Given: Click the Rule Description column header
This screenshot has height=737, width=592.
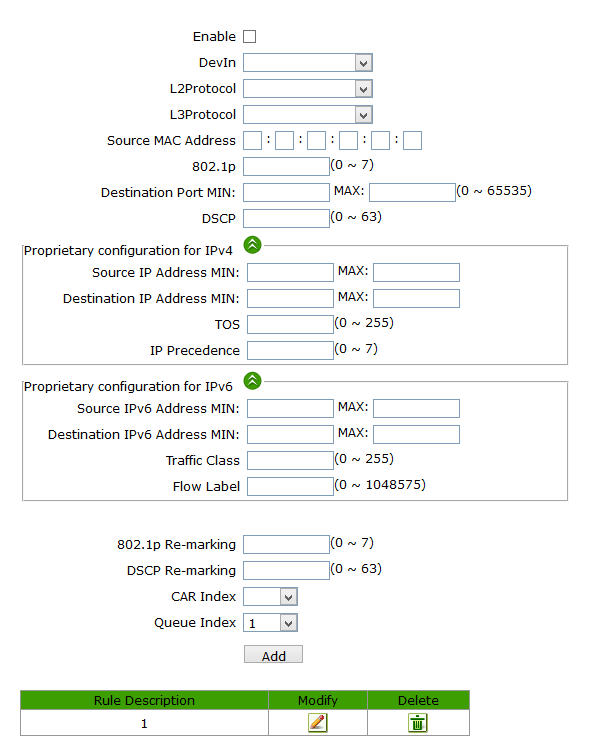Looking at the screenshot, I should pos(144,700).
